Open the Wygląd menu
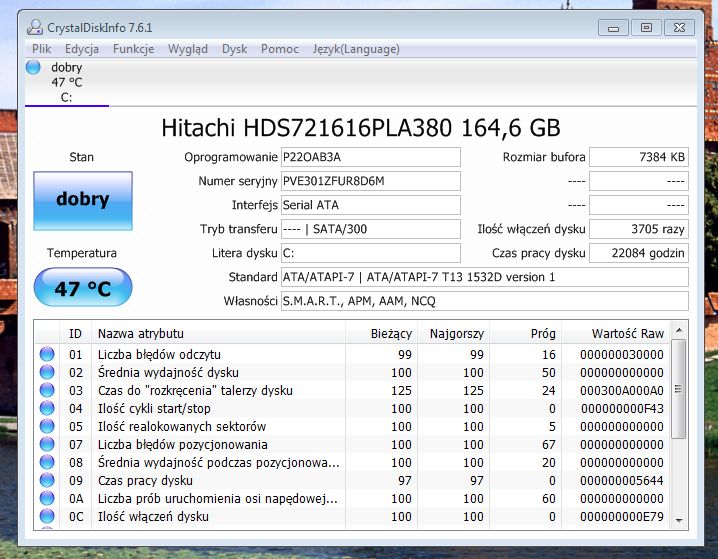Viewport: 718px width, 559px height. point(188,49)
